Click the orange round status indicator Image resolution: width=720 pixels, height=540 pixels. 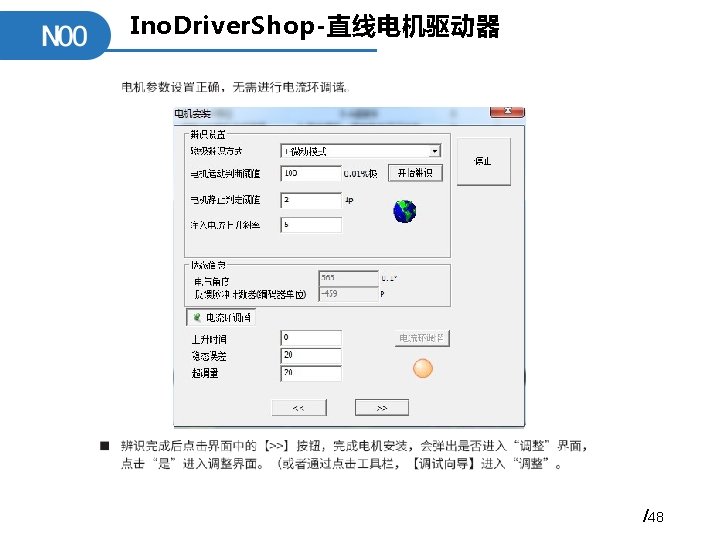click(x=422, y=368)
